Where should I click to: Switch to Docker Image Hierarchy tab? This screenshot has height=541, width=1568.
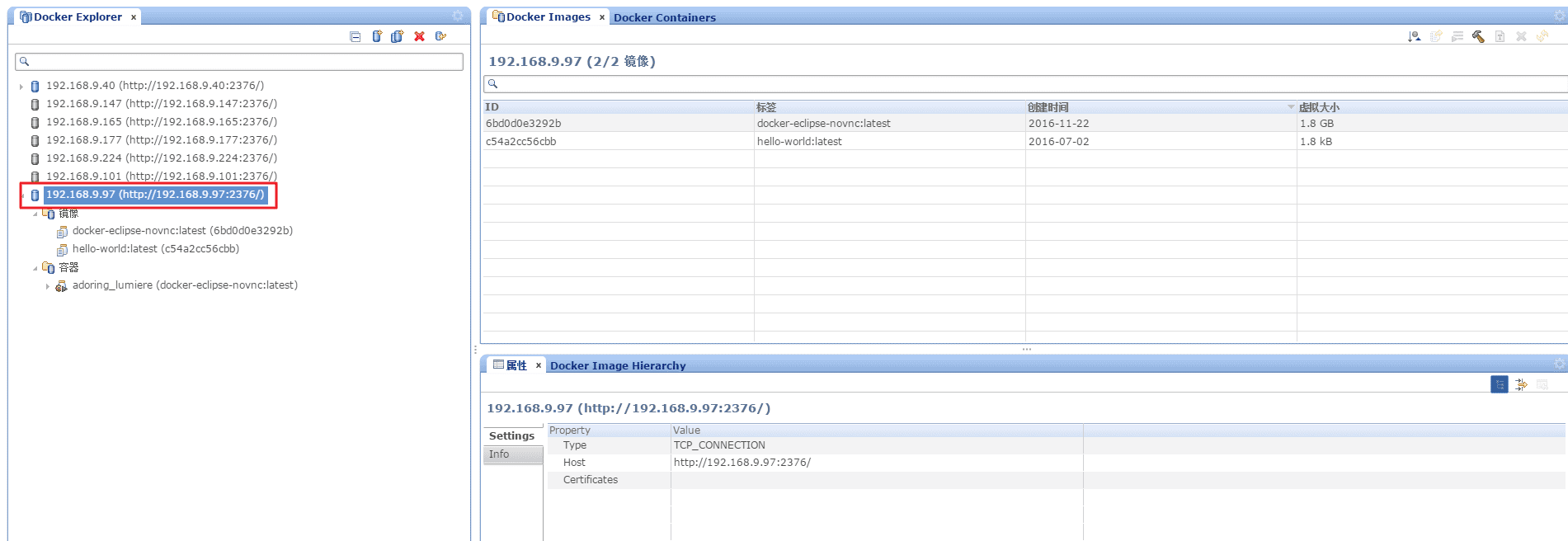click(618, 365)
